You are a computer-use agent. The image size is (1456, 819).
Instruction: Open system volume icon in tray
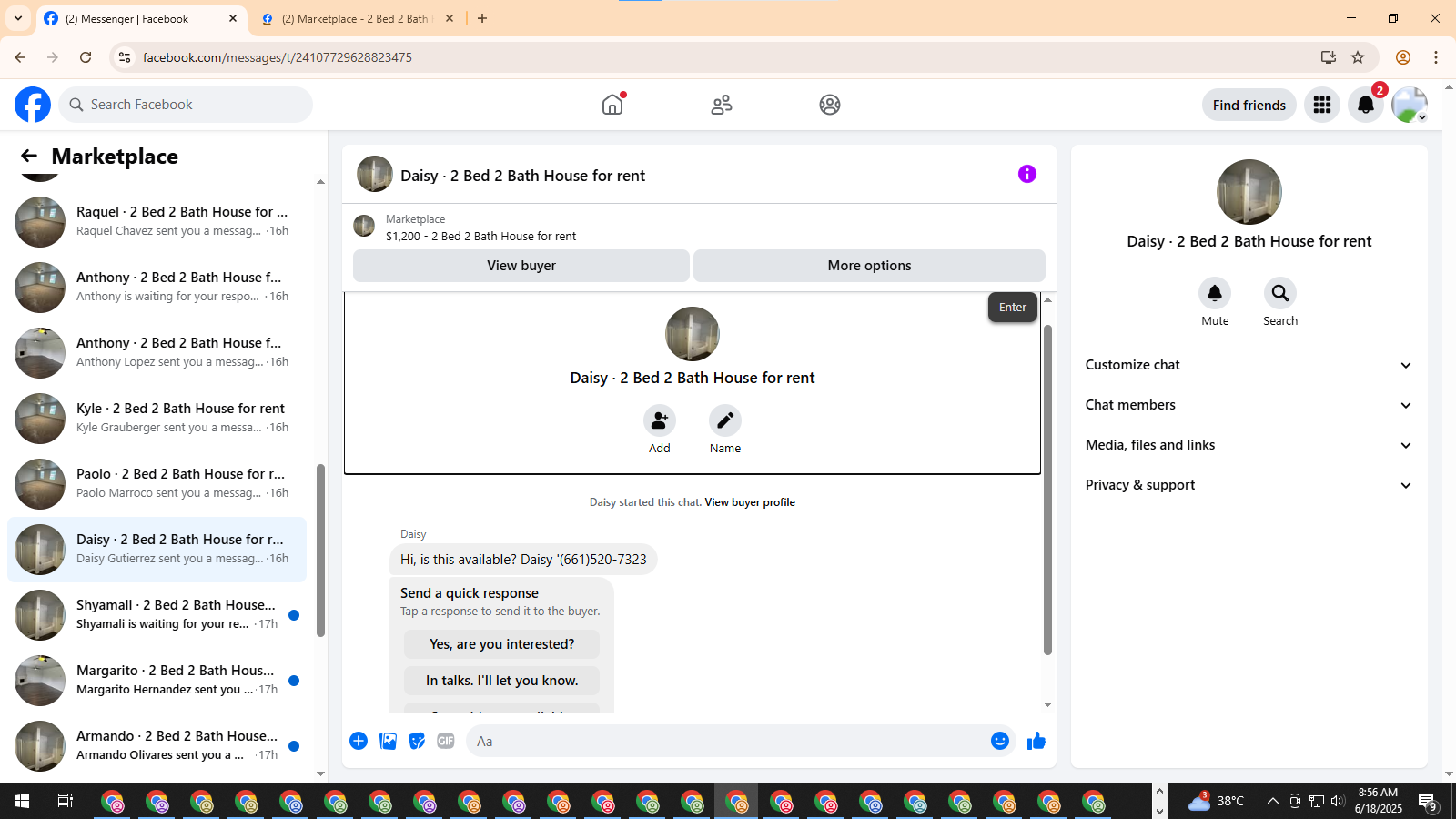pos(1338,801)
